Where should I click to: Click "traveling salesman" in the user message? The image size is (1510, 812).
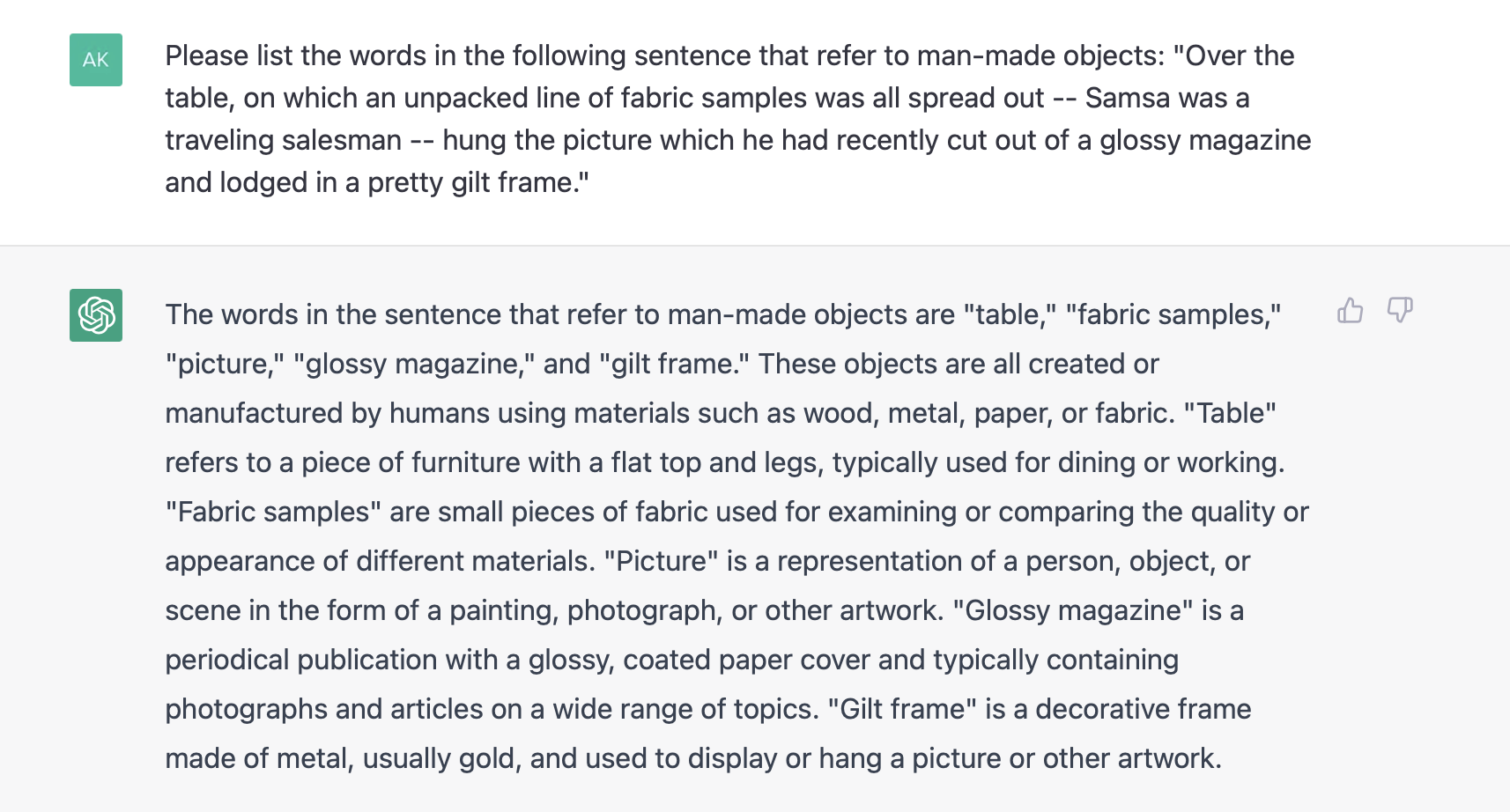pos(283,140)
